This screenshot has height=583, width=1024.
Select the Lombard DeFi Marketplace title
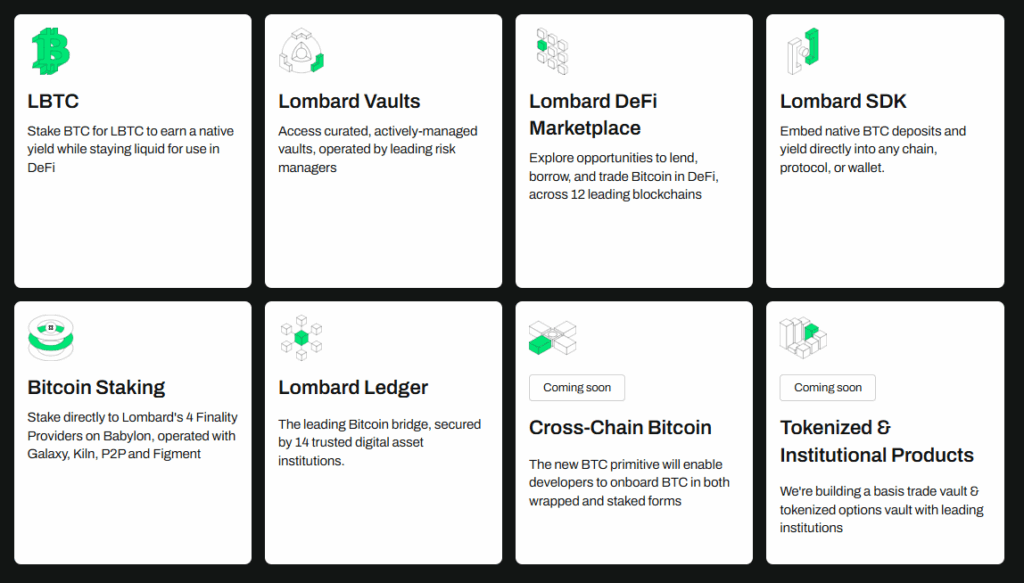pos(592,114)
